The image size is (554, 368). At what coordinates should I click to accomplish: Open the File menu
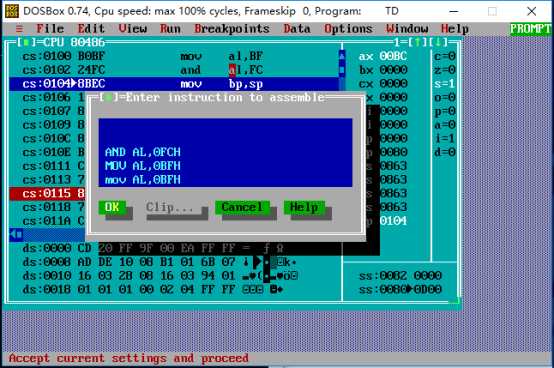click(50, 29)
